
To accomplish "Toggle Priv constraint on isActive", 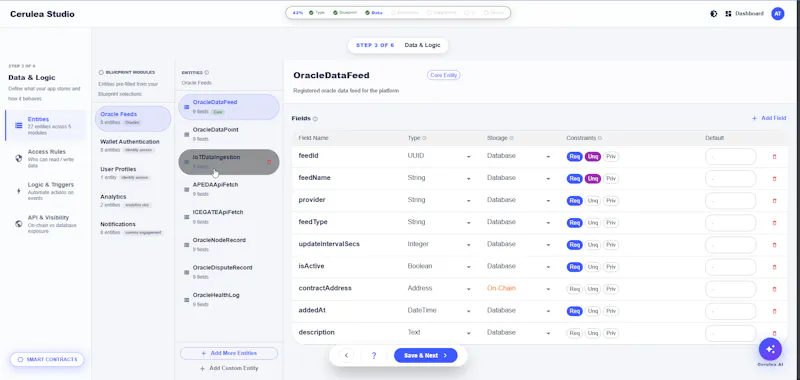I will point(611,267).
